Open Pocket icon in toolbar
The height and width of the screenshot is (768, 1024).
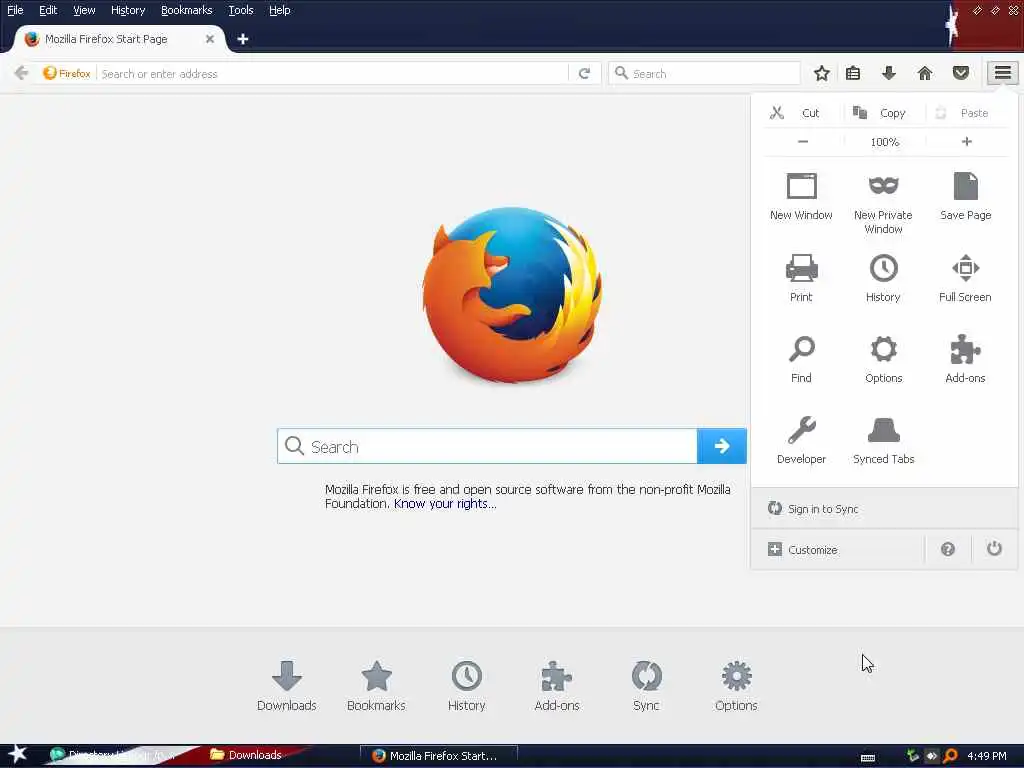tap(961, 73)
